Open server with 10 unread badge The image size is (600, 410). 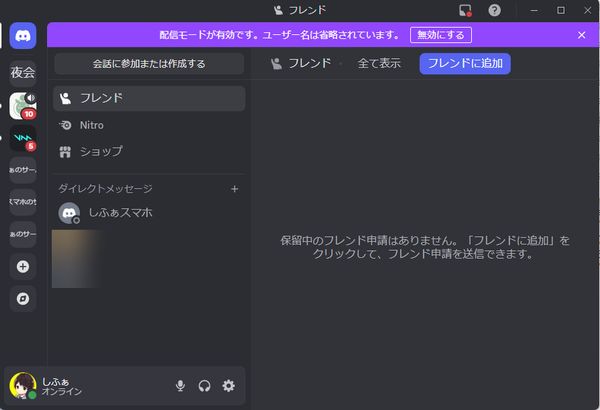click(23, 106)
